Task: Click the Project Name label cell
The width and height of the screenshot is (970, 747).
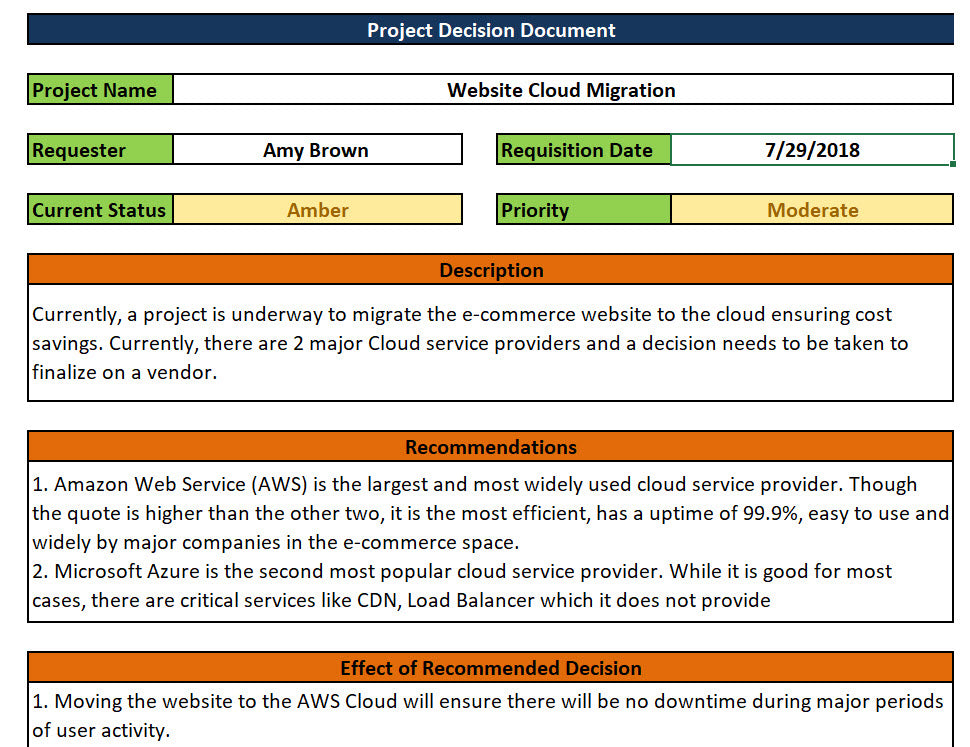Action: point(100,90)
